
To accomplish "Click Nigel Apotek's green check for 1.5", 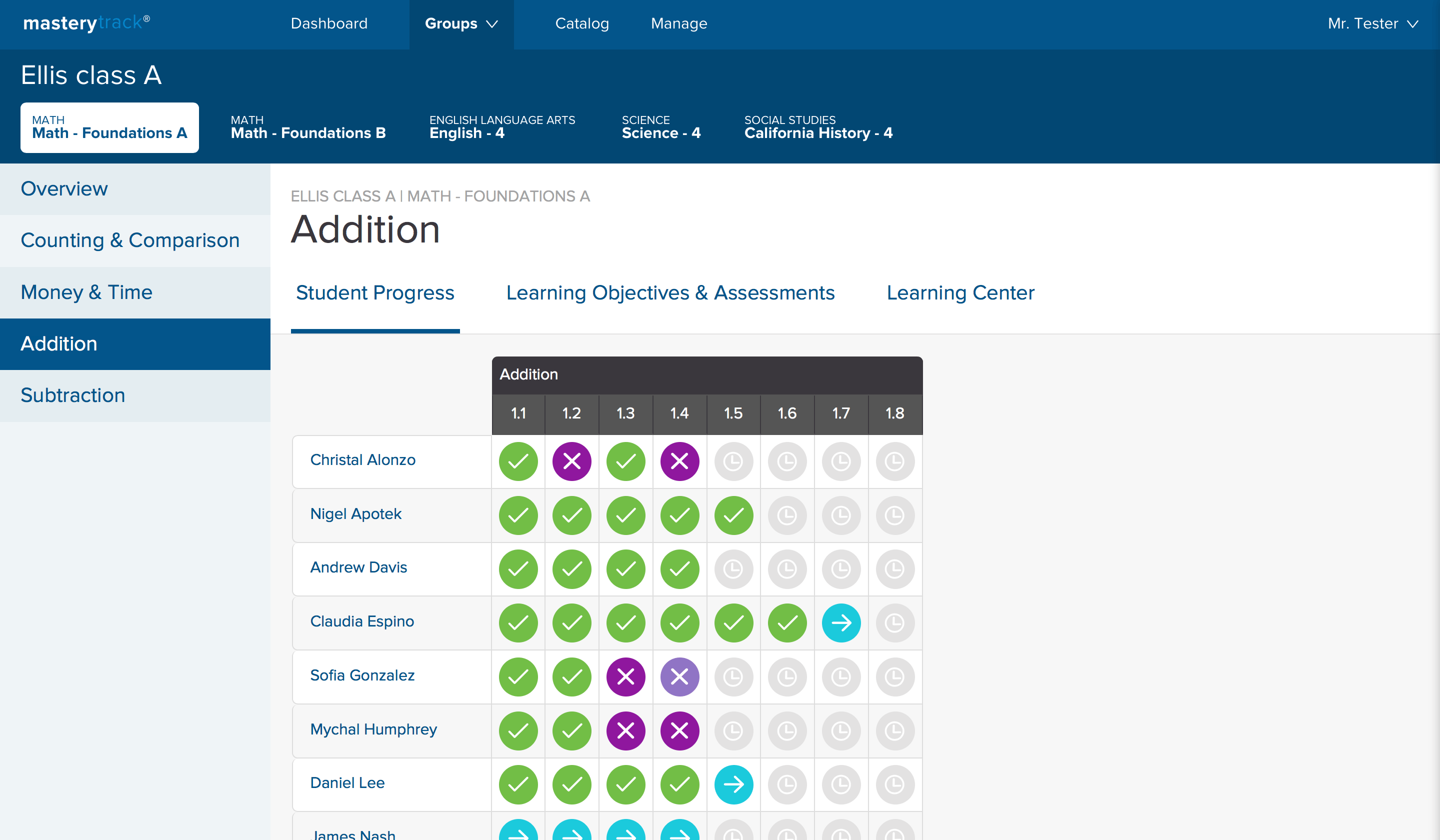I will pos(733,515).
